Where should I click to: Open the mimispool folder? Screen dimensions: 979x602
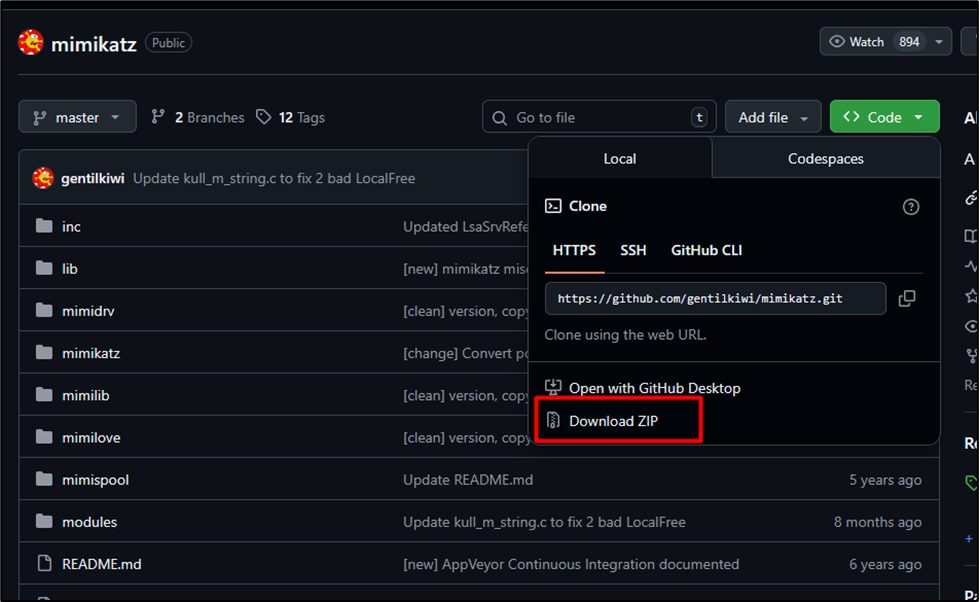(96, 480)
